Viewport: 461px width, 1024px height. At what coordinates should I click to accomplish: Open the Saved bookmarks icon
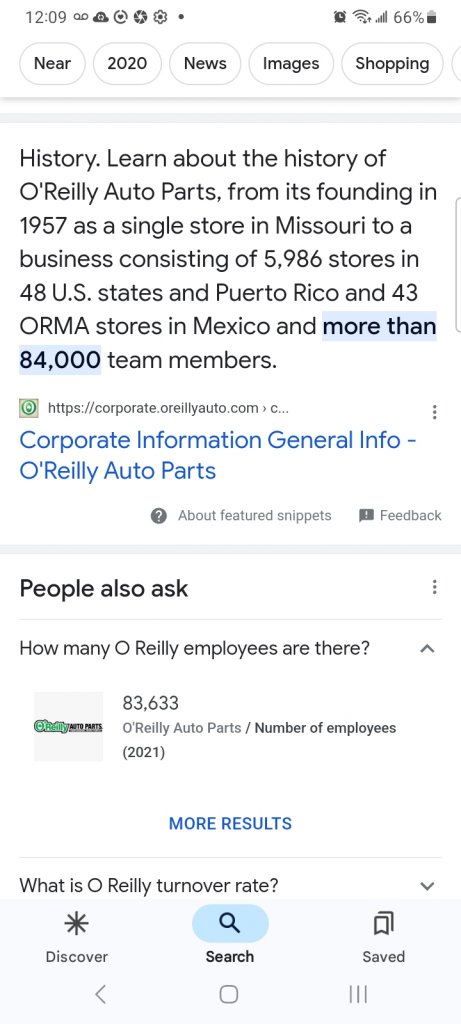point(383,923)
